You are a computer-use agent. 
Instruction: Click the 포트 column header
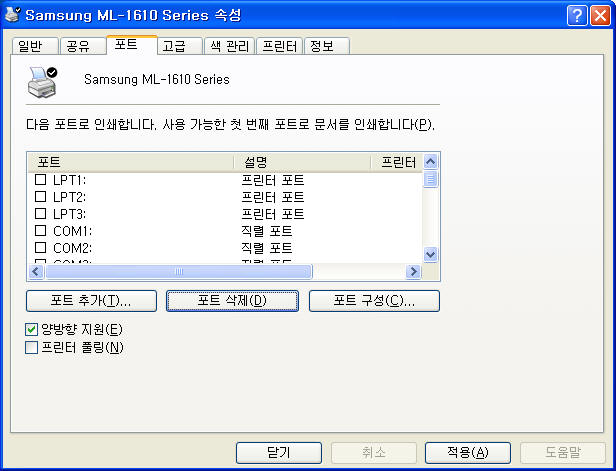(131, 162)
